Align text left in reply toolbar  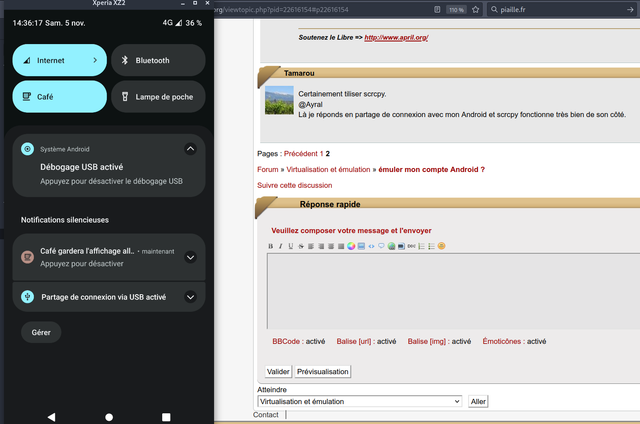pos(311,246)
